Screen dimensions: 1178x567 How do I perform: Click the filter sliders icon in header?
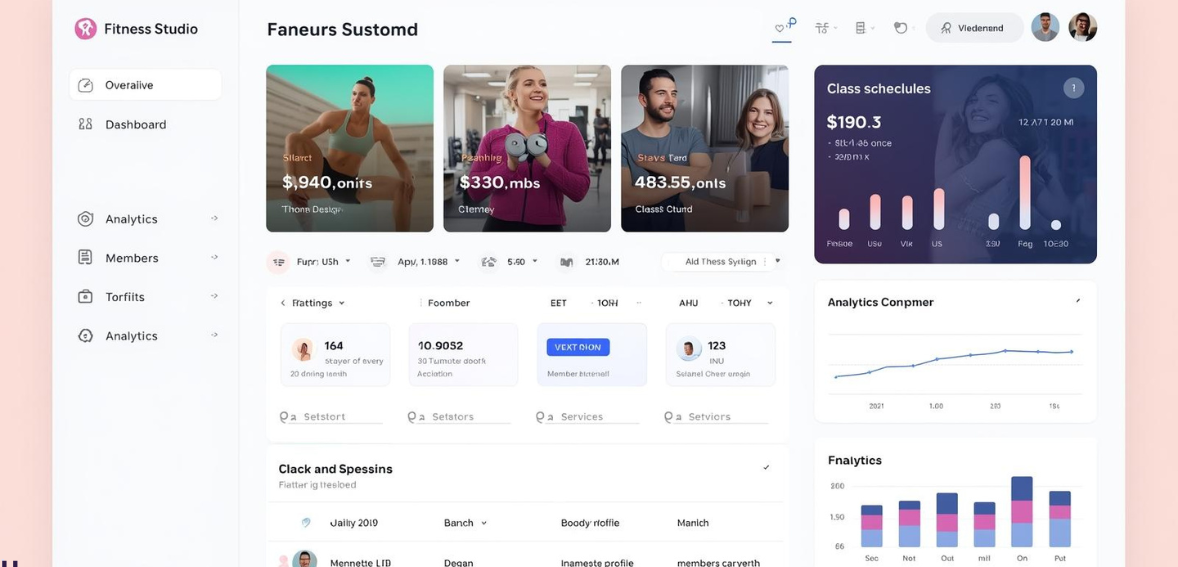click(x=822, y=28)
